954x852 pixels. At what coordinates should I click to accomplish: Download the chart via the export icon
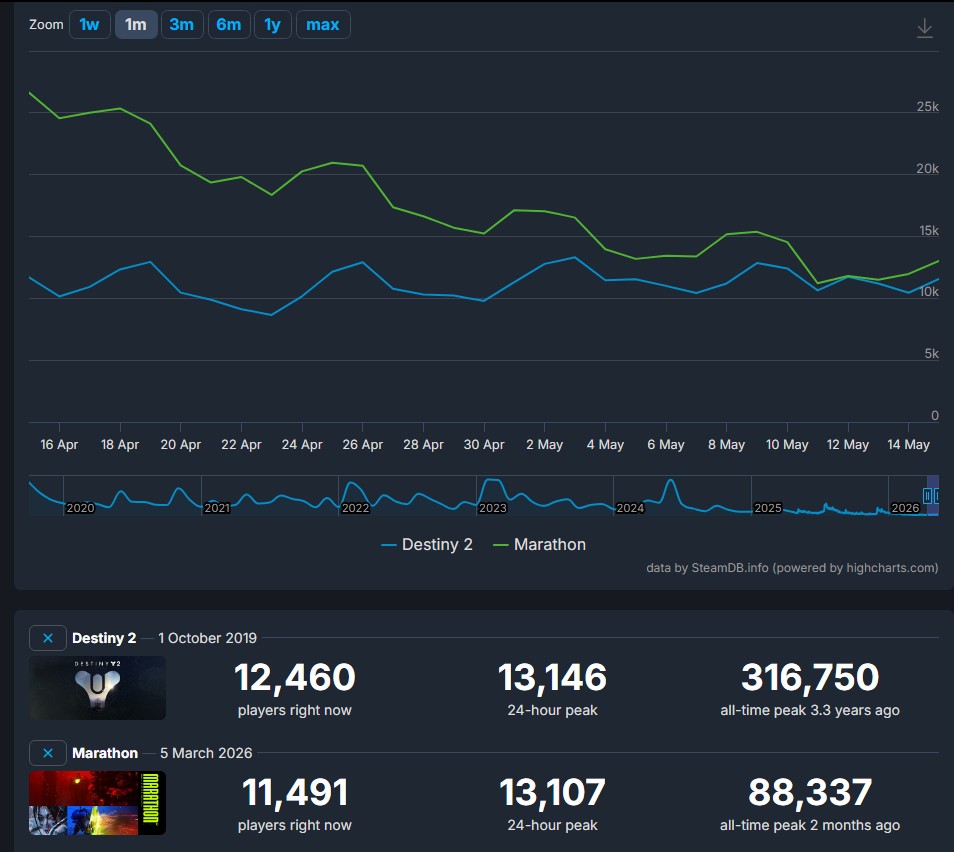click(924, 28)
